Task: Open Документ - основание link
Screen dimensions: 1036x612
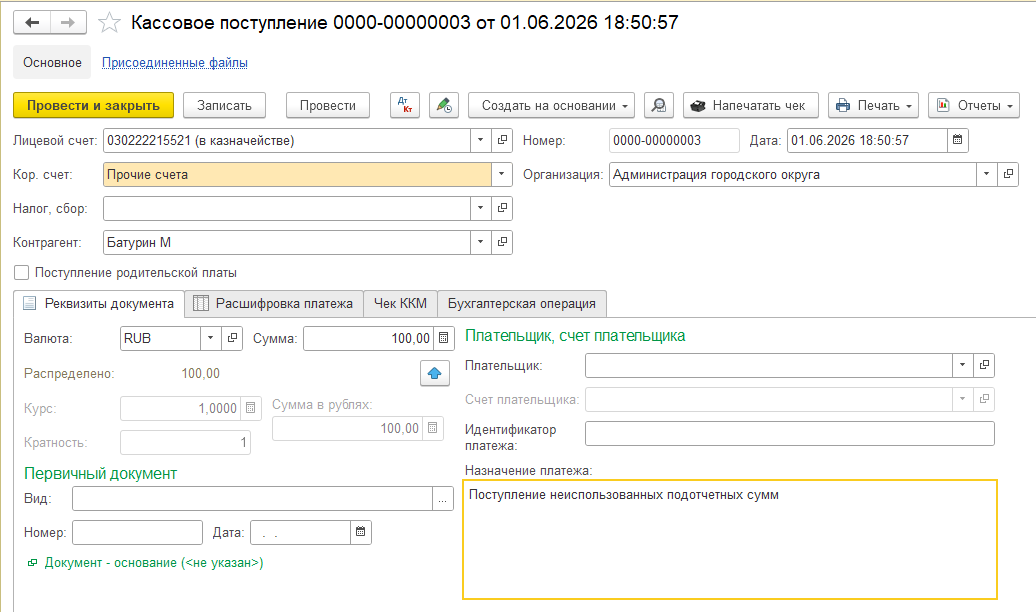Action: [x=154, y=563]
